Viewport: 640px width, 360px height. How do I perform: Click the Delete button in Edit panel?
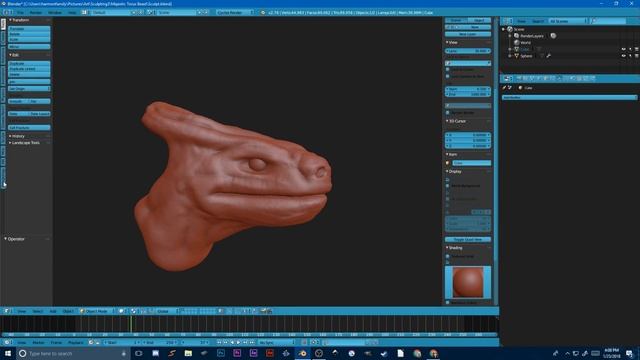[x=29, y=74]
